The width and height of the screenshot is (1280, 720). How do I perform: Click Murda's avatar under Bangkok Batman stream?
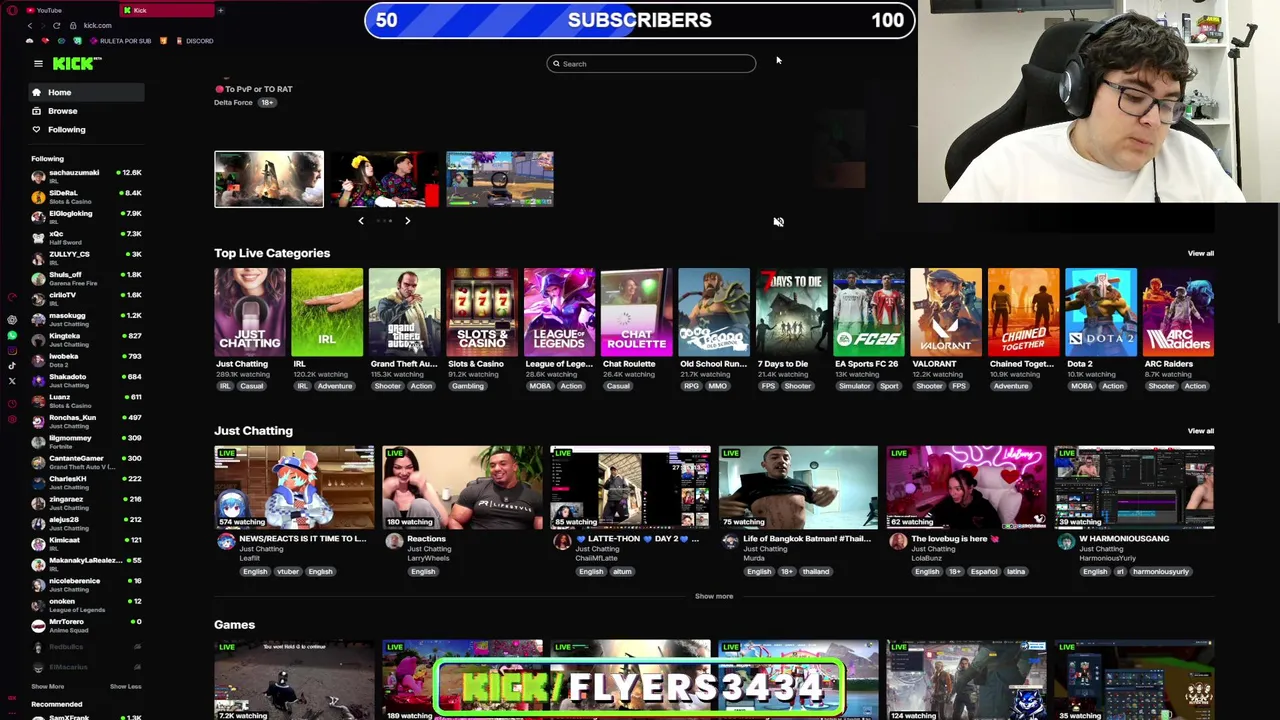click(730, 542)
